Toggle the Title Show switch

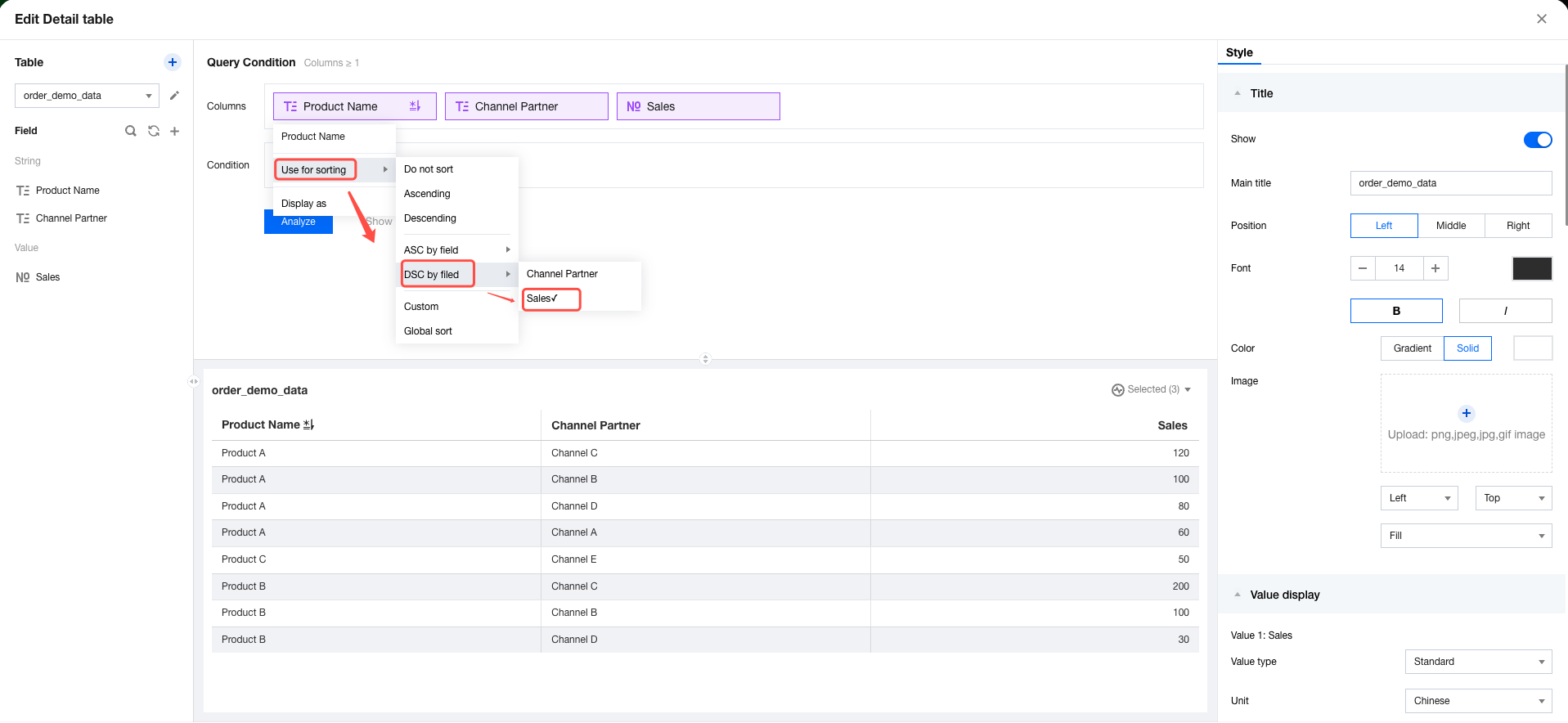(x=1537, y=140)
